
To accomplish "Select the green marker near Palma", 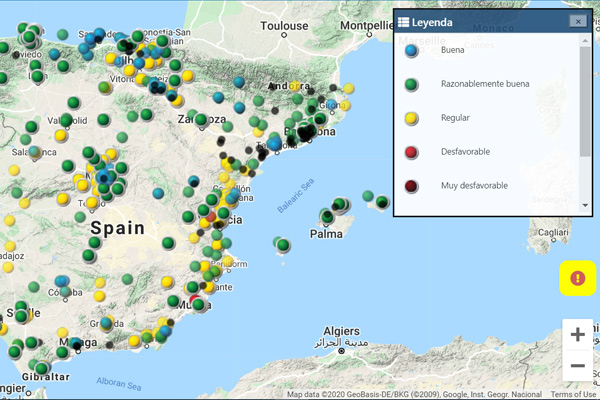I will click(327, 217).
